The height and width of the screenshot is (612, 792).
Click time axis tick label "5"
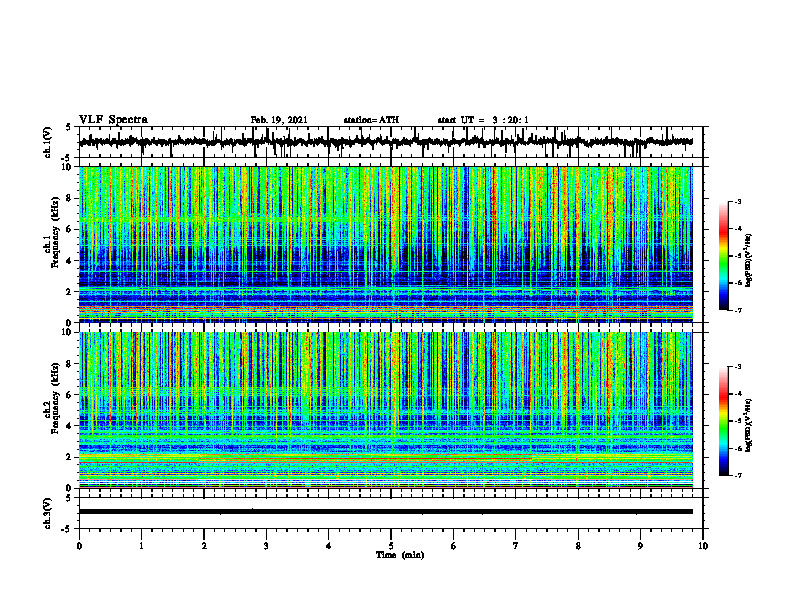pos(391,546)
